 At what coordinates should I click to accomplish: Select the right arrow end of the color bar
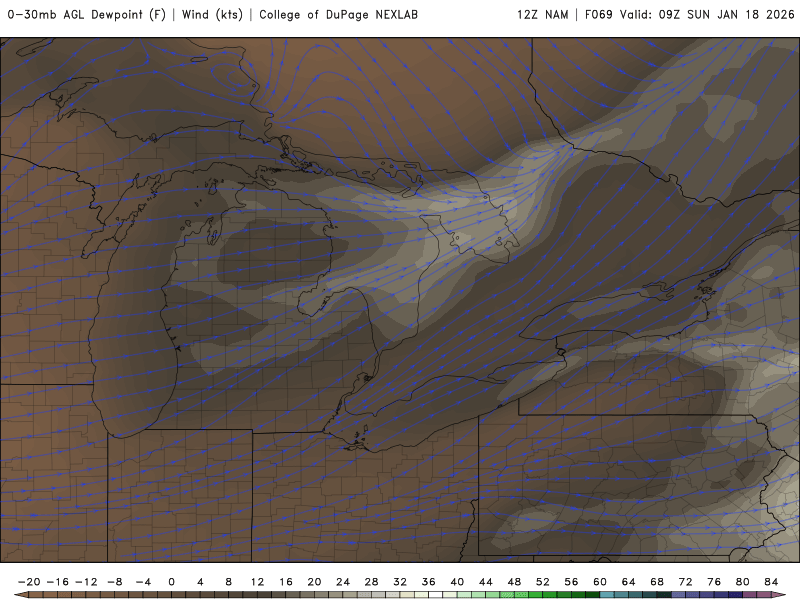click(x=779, y=595)
